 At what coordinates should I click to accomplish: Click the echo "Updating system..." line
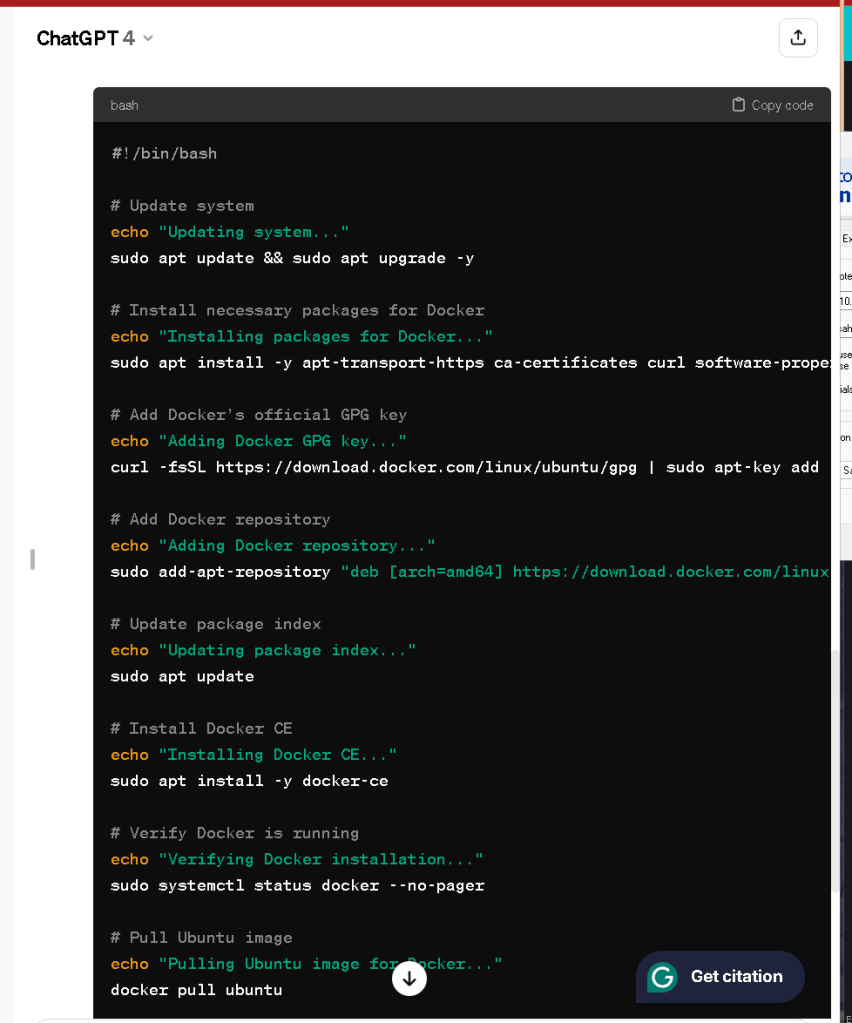tap(230, 232)
